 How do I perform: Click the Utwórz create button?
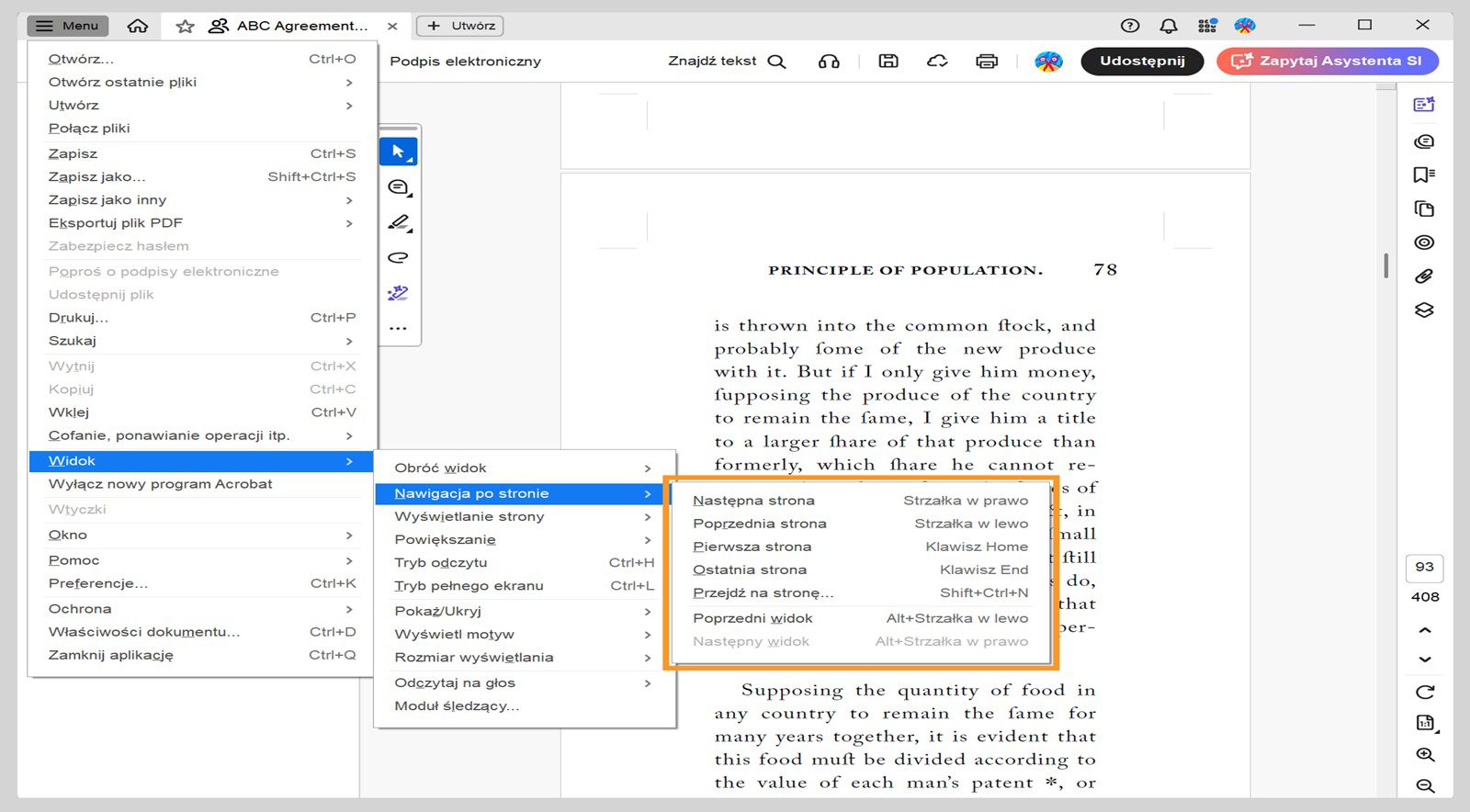460,26
